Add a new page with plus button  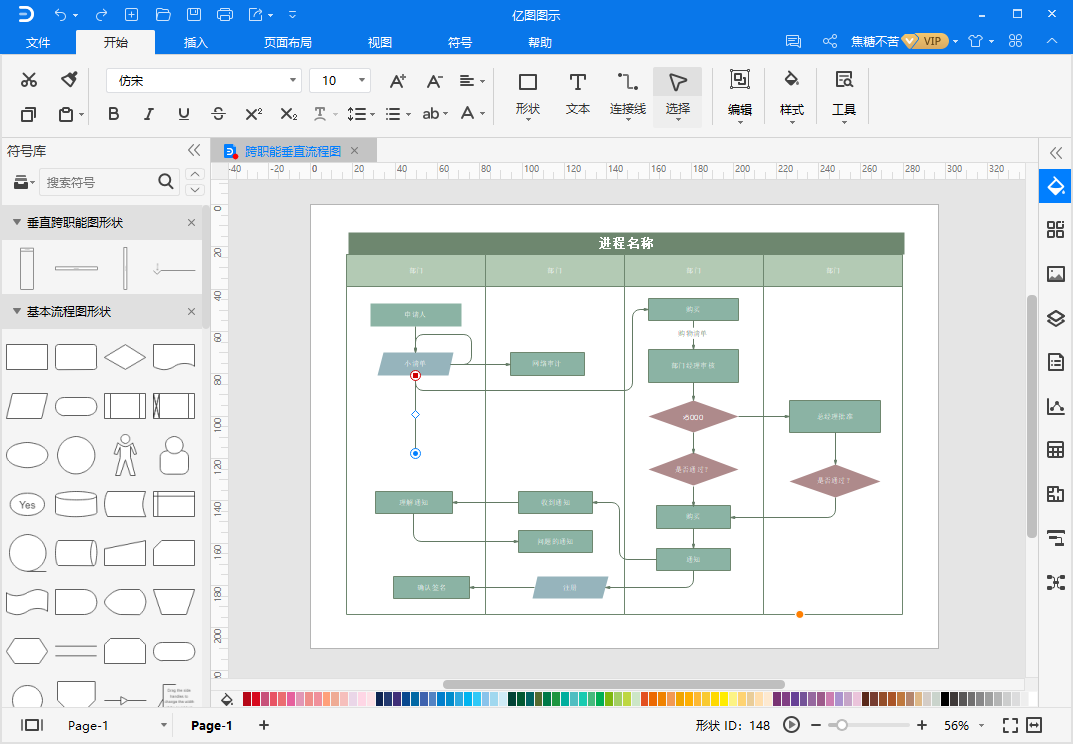pyautogui.click(x=263, y=725)
